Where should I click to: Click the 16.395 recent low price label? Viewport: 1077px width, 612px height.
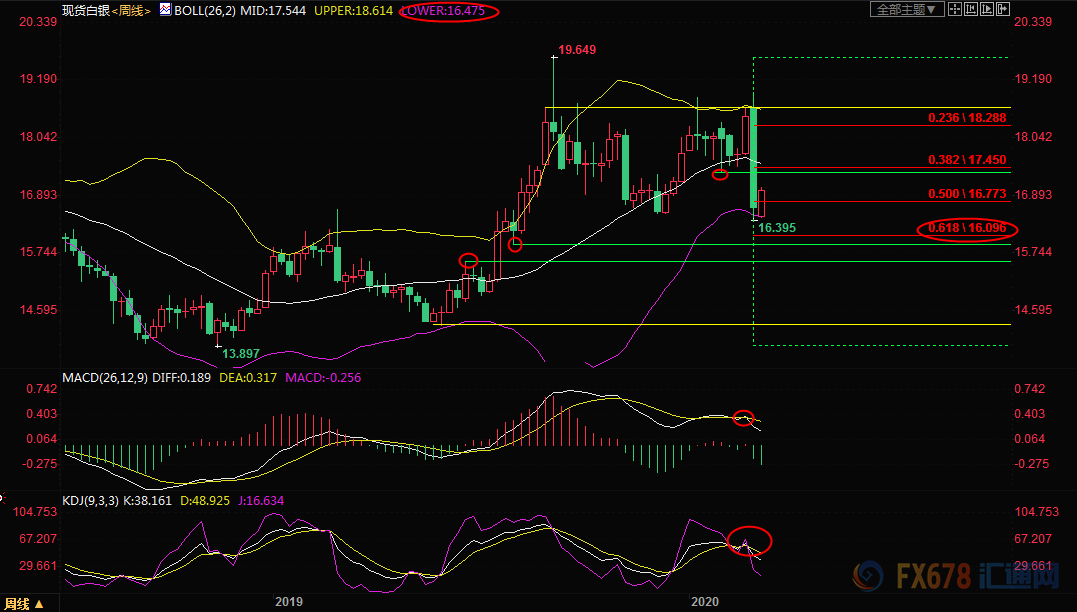point(777,229)
